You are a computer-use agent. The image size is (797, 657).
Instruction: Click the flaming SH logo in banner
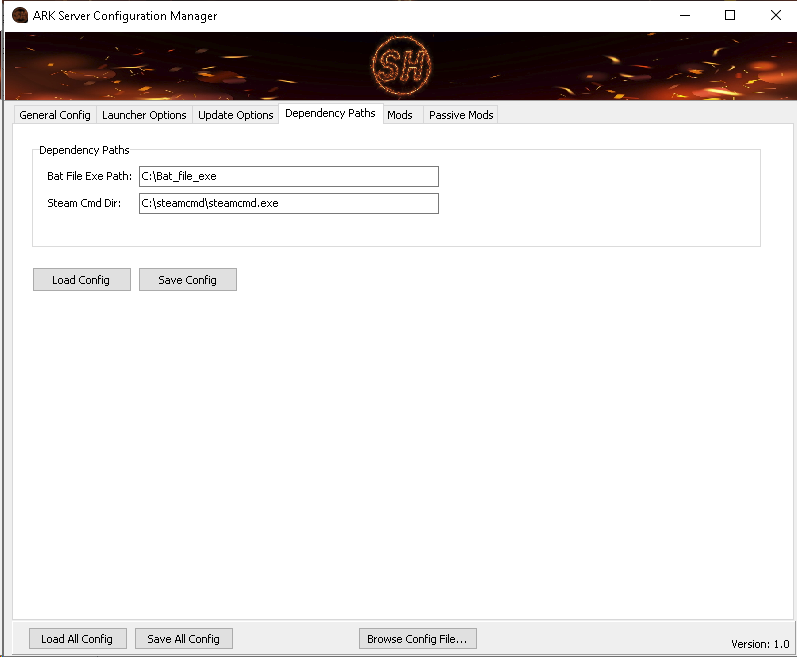[400, 66]
